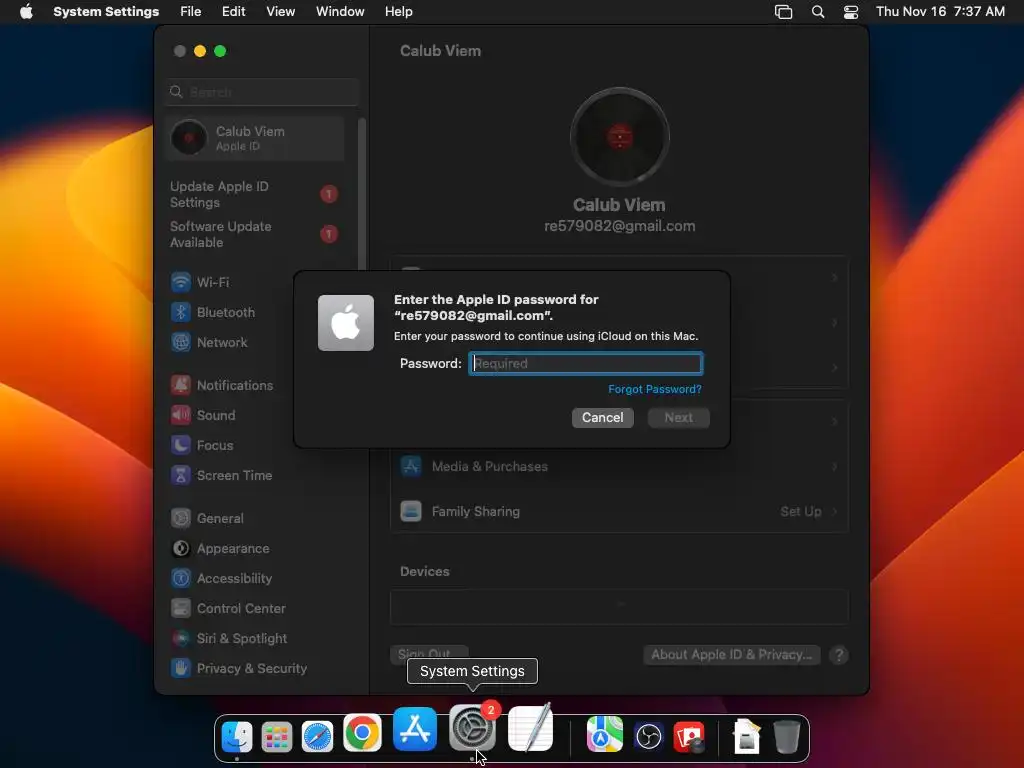Viewport: 1024px width, 768px height.
Task: Click the Forgot Password? link
Action: [x=654, y=389]
